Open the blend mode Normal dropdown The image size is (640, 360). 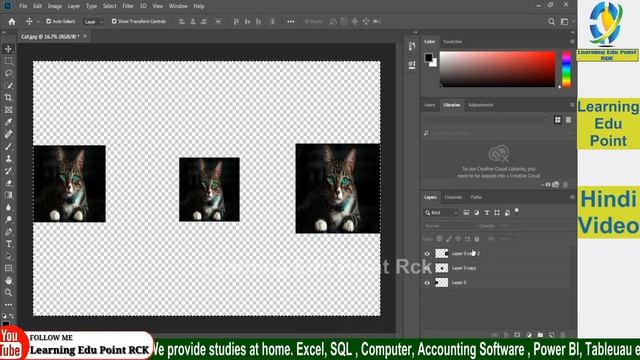coord(449,226)
